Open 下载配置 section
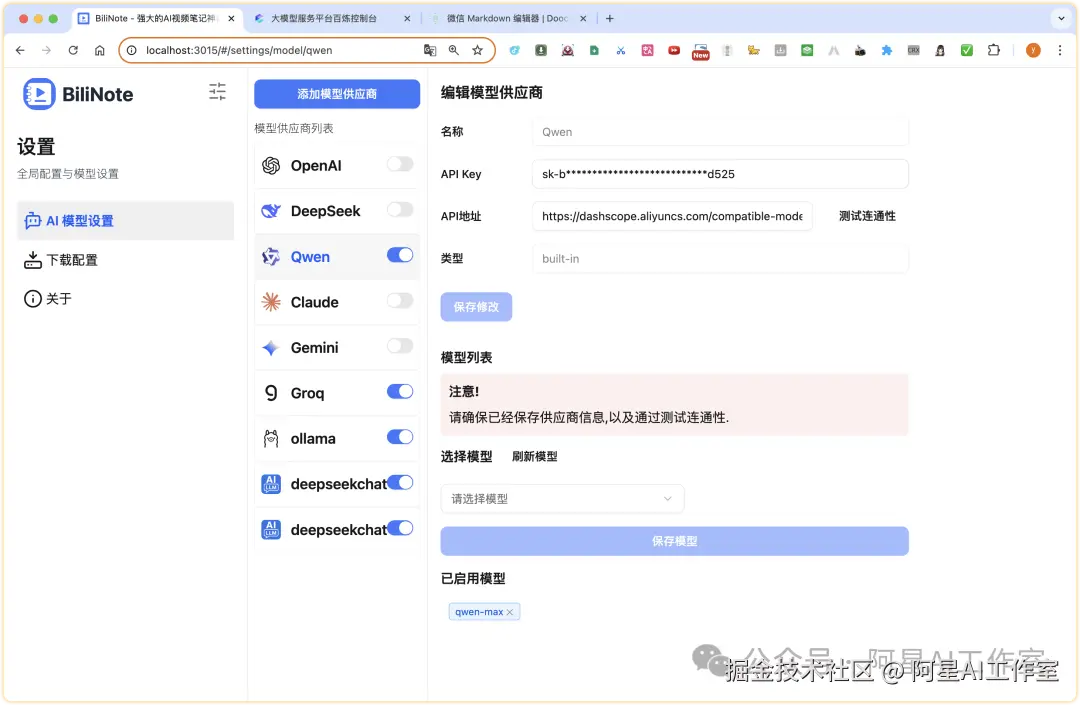The image size is (1080, 705). pos(61,260)
